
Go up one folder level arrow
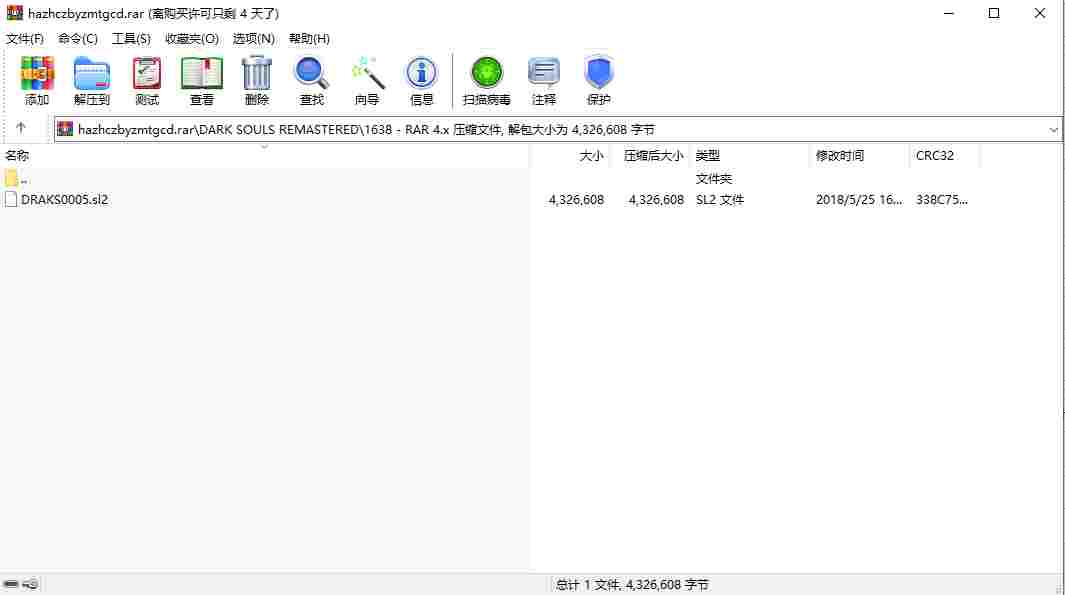coord(20,128)
